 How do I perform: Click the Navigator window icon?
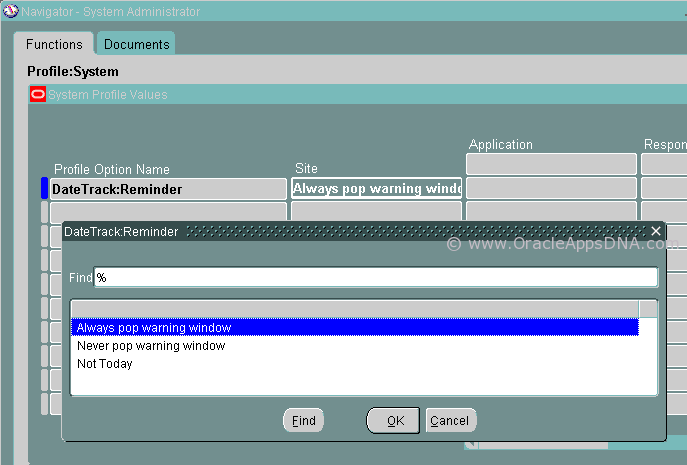click(10, 11)
